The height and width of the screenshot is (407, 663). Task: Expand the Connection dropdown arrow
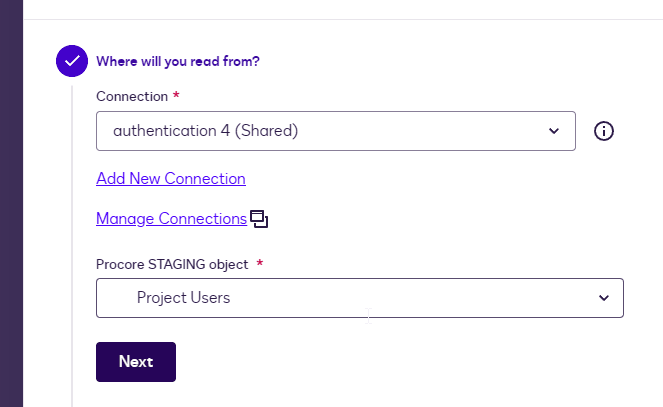pos(554,131)
